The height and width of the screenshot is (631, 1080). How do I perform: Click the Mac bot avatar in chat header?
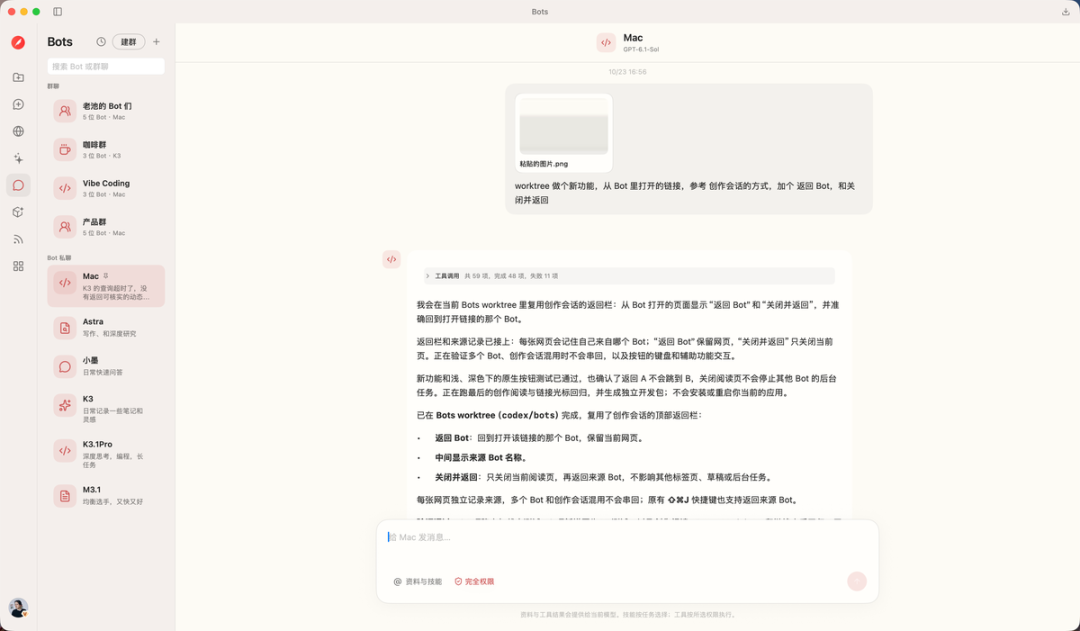606,43
